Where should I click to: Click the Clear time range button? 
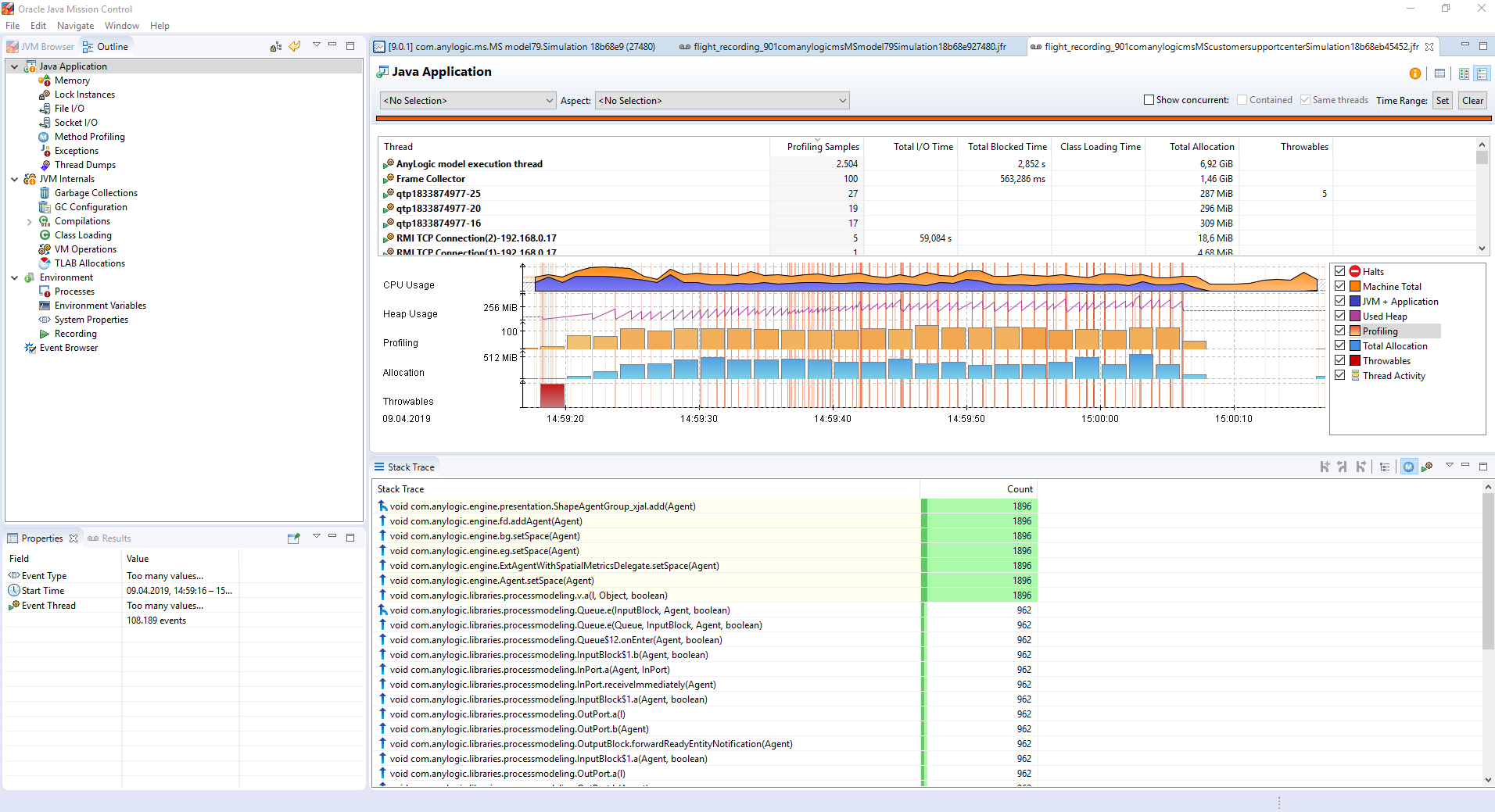click(1473, 100)
